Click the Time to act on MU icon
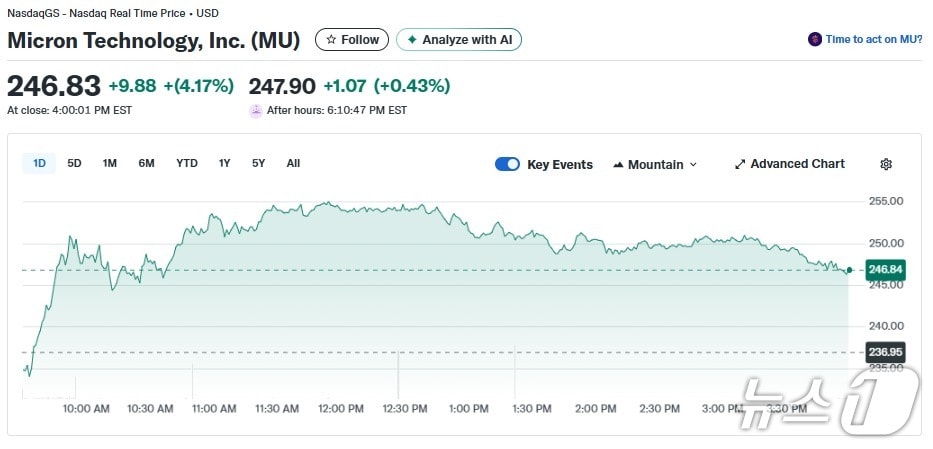Viewport: 933px width, 449px height. pos(815,40)
